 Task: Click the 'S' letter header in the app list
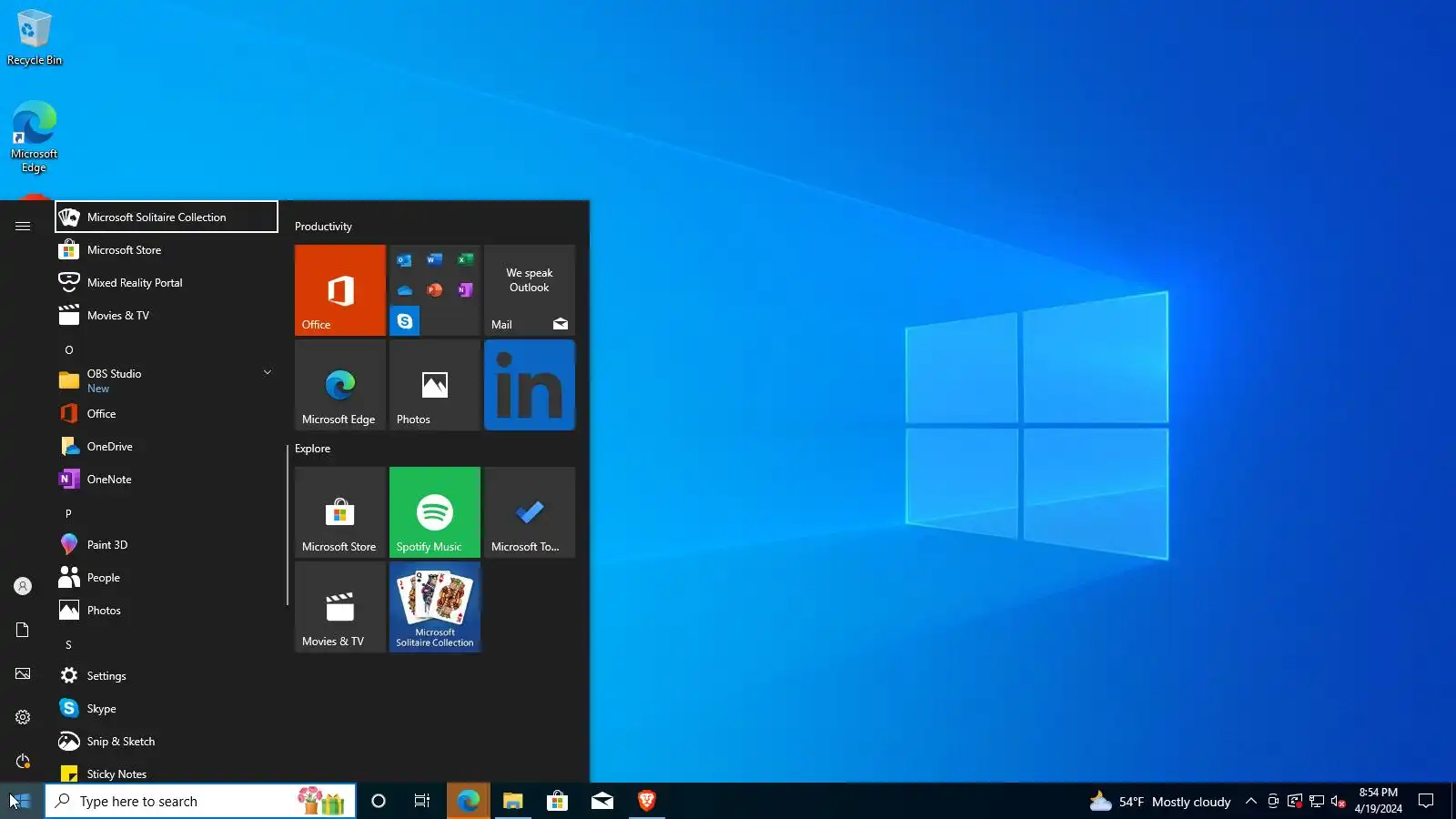[68, 644]
